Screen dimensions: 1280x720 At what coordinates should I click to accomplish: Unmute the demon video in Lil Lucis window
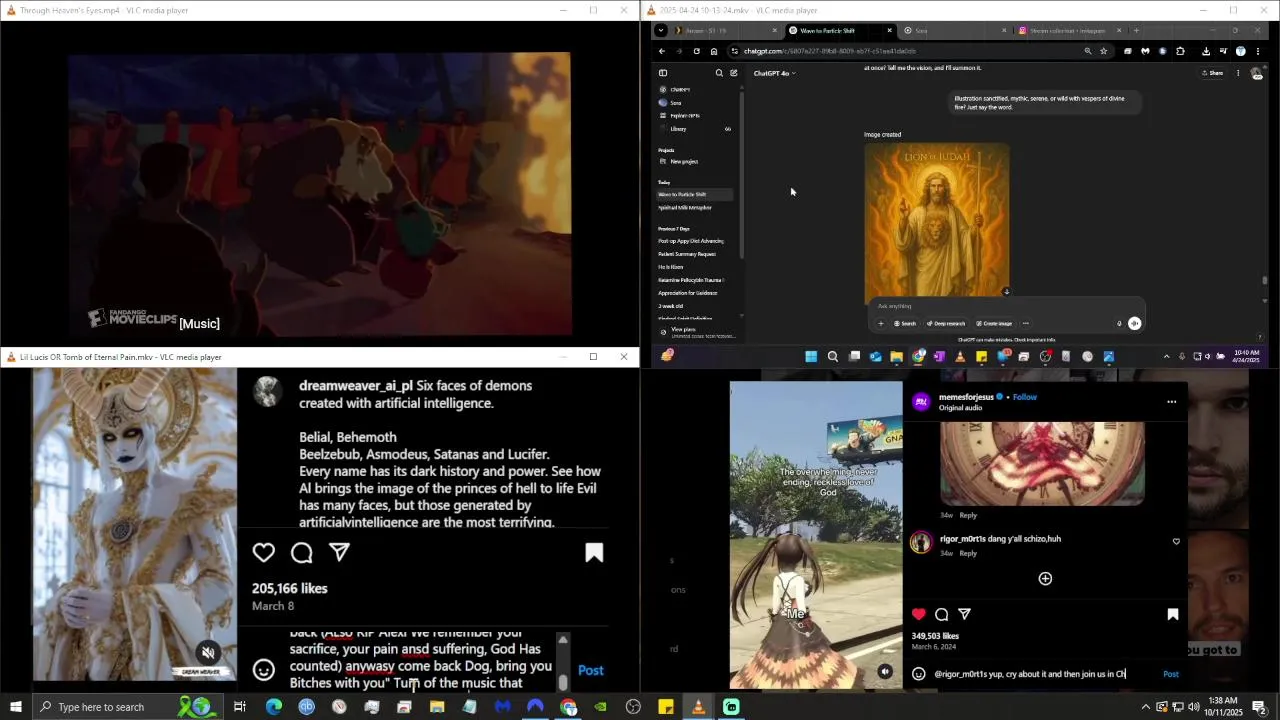tap(208, 653)
